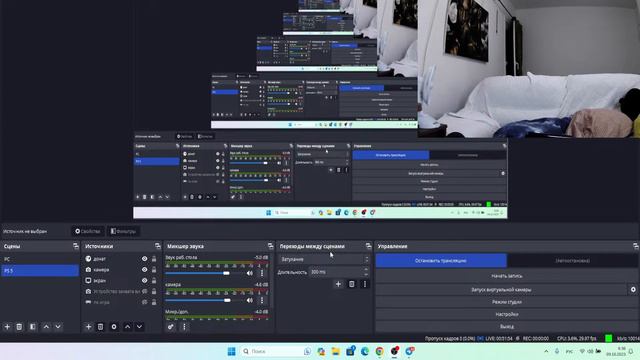This screenshot has height=360, width=640.
Task: Click the 300 ms duration field
Action: pos(335,272)
